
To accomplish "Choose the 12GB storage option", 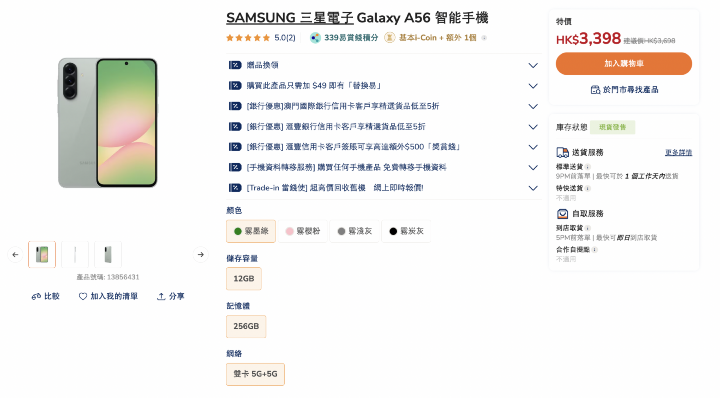I will point(244,279).
